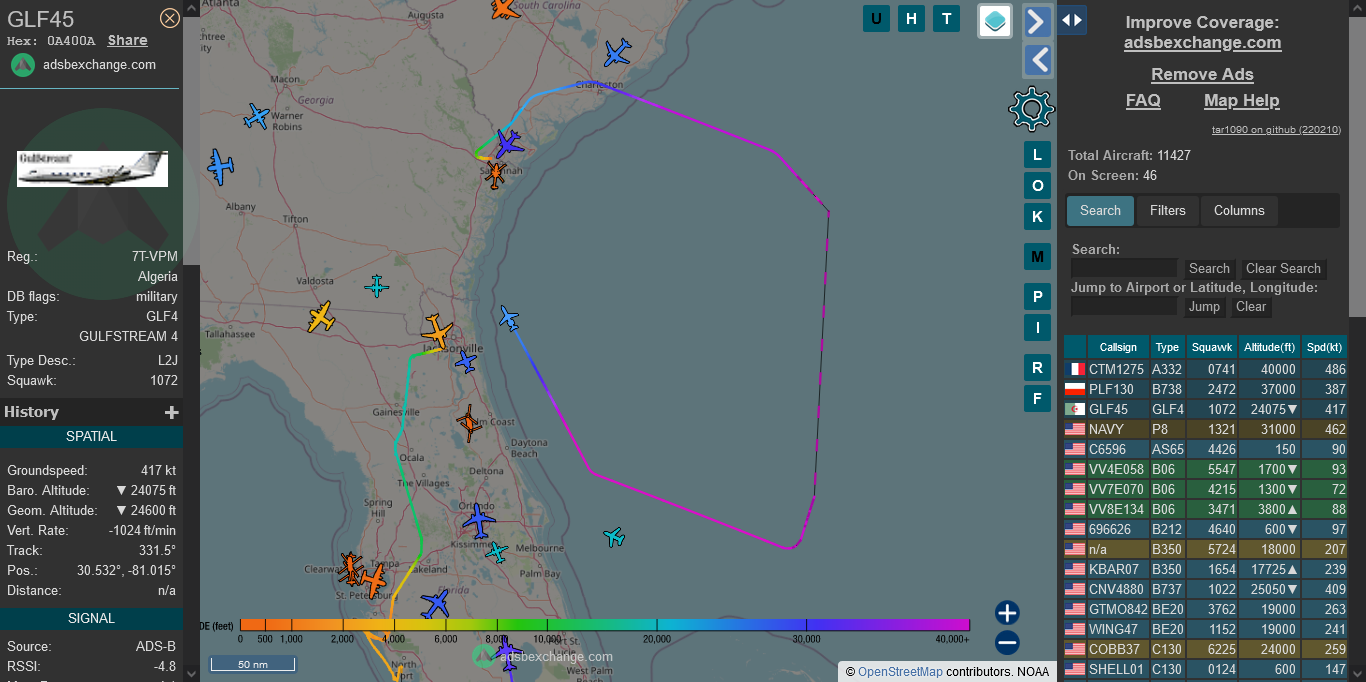
Task: Click the Gulfstream aircraft photo thumbnail
Action: point(92,169)
